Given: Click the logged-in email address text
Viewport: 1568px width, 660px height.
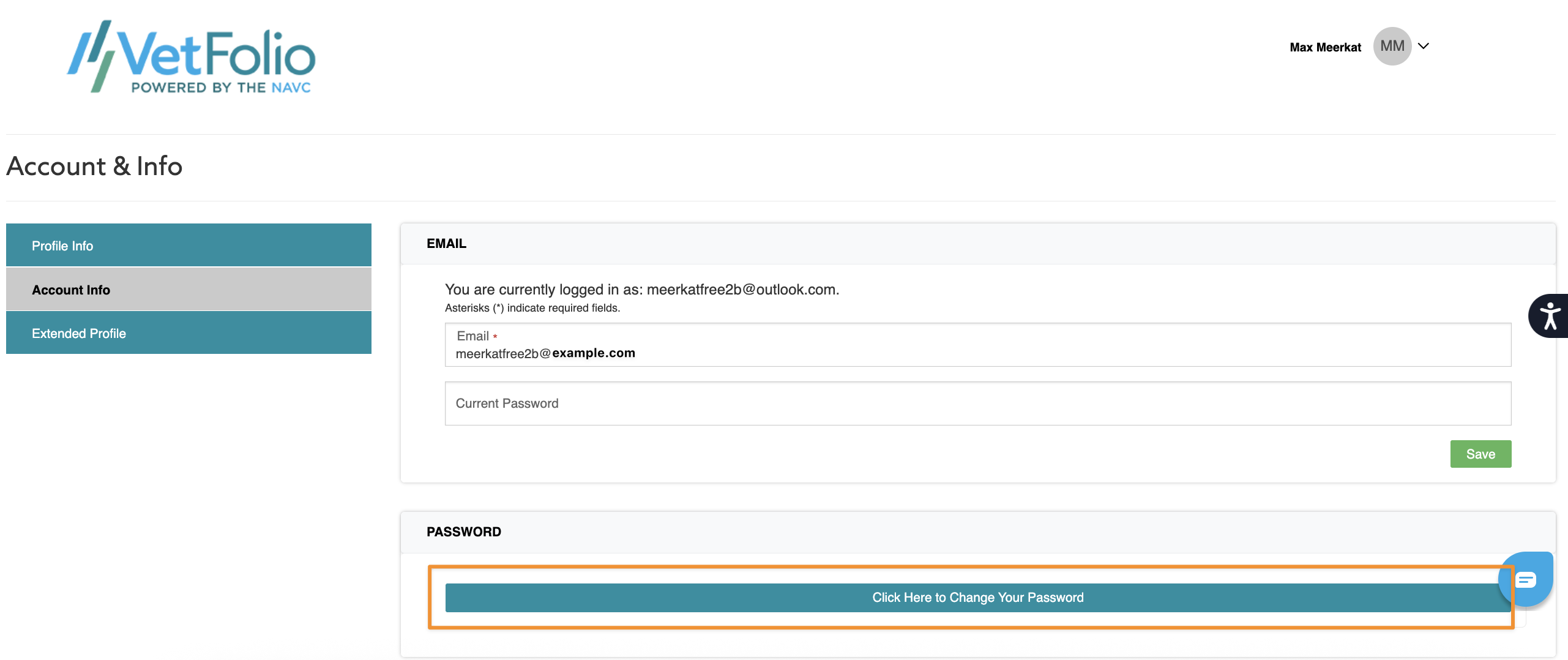Looking at the screenshot, I should click(x=742, y=290).
